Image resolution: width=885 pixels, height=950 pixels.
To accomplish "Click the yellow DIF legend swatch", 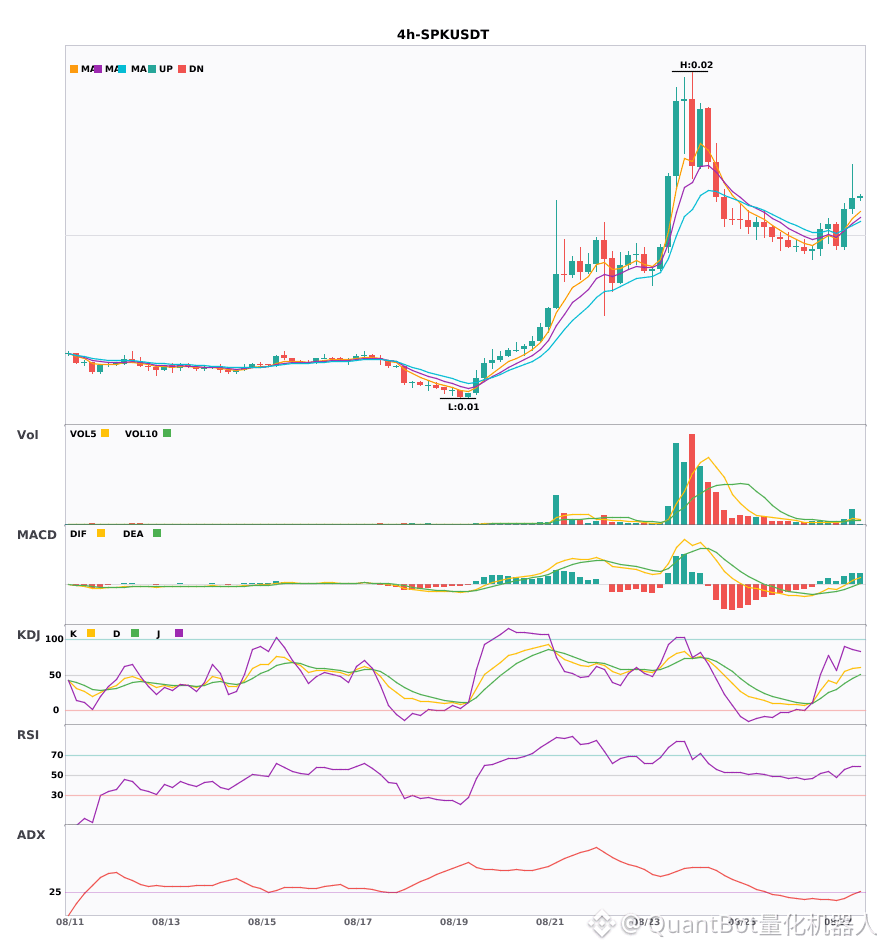I will [x=101, y=533].
